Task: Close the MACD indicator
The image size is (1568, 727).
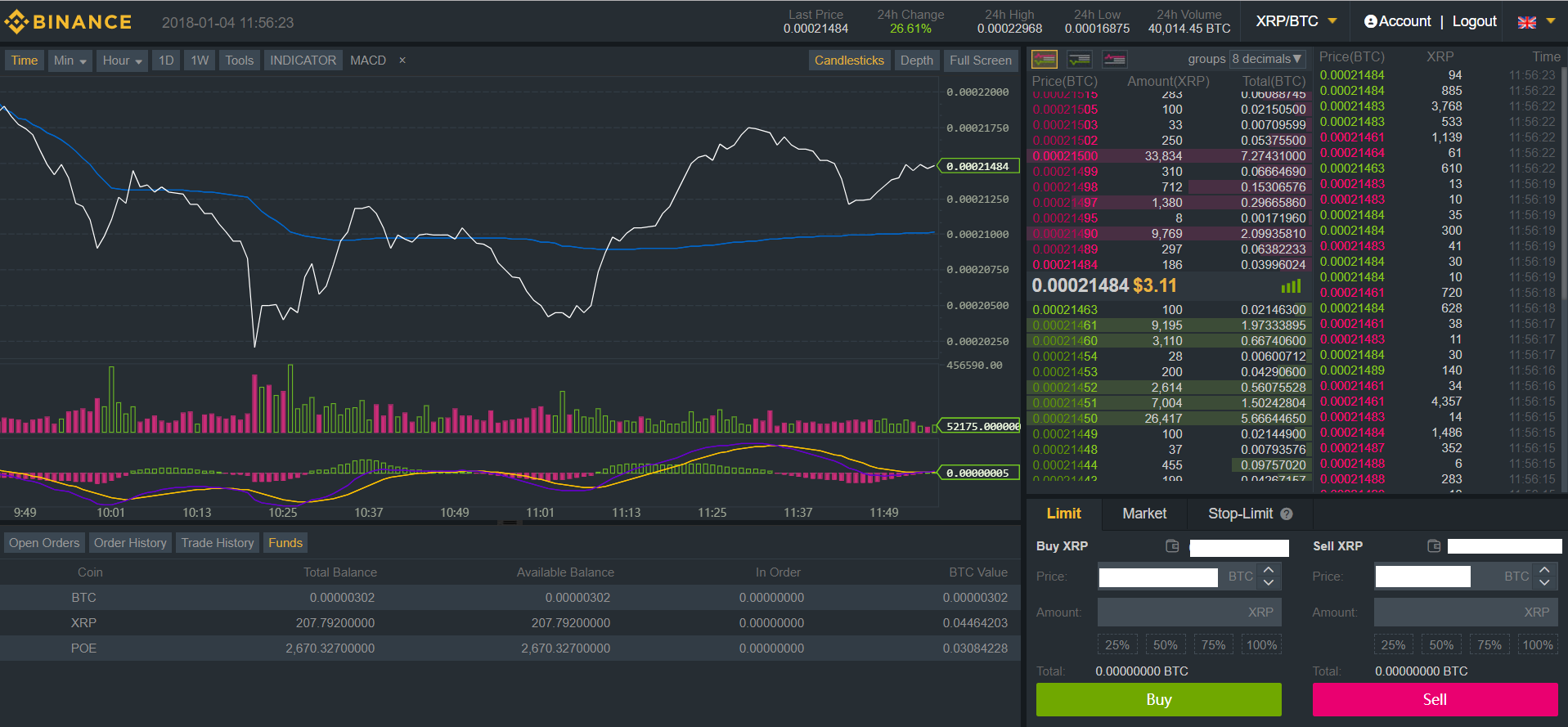Action: point(402,61)
